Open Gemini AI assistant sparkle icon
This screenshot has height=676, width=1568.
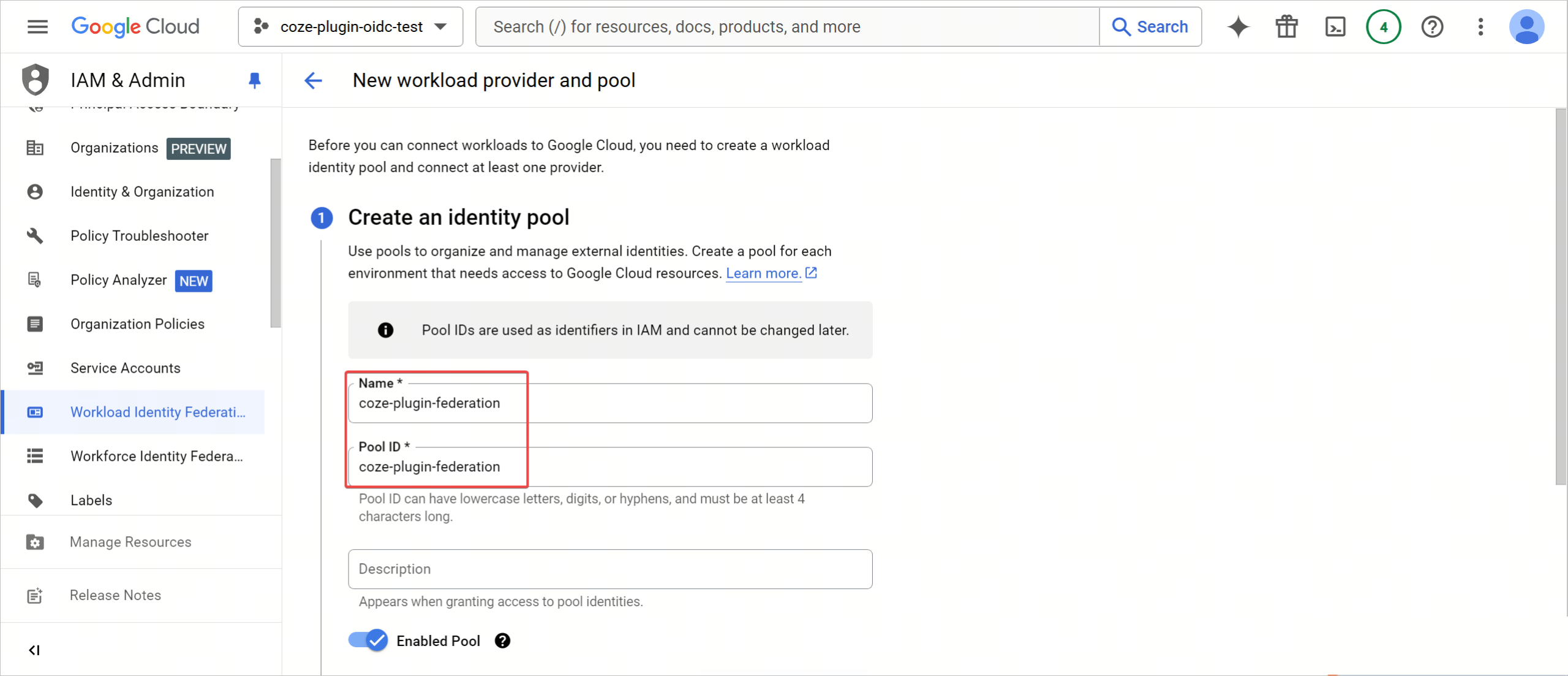tap(1238, 26)
